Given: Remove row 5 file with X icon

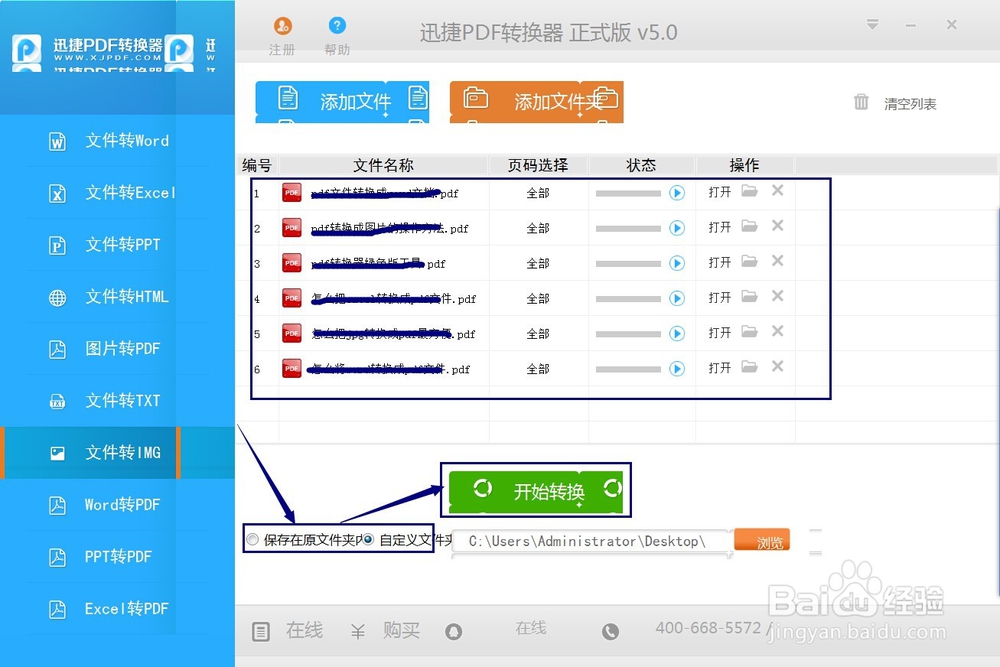Looking at the screenshot, I should (777, 330).
